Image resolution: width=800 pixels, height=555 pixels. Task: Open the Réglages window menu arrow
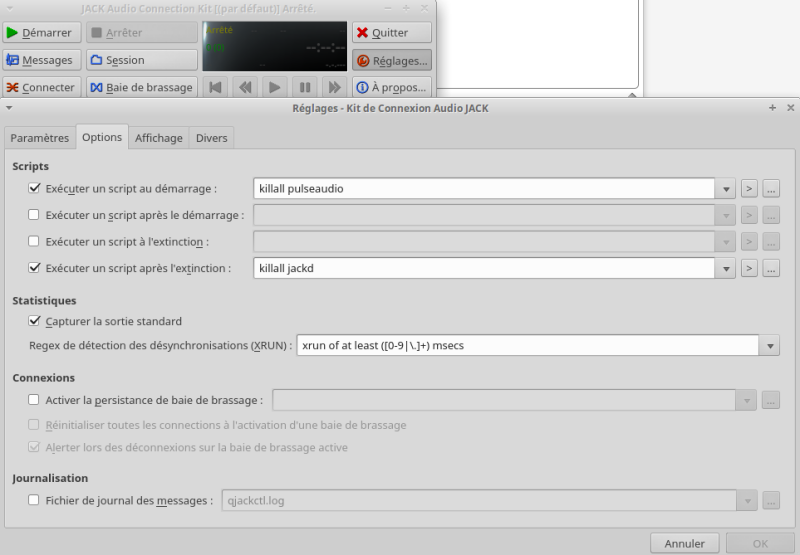click(x=9, y=108)
